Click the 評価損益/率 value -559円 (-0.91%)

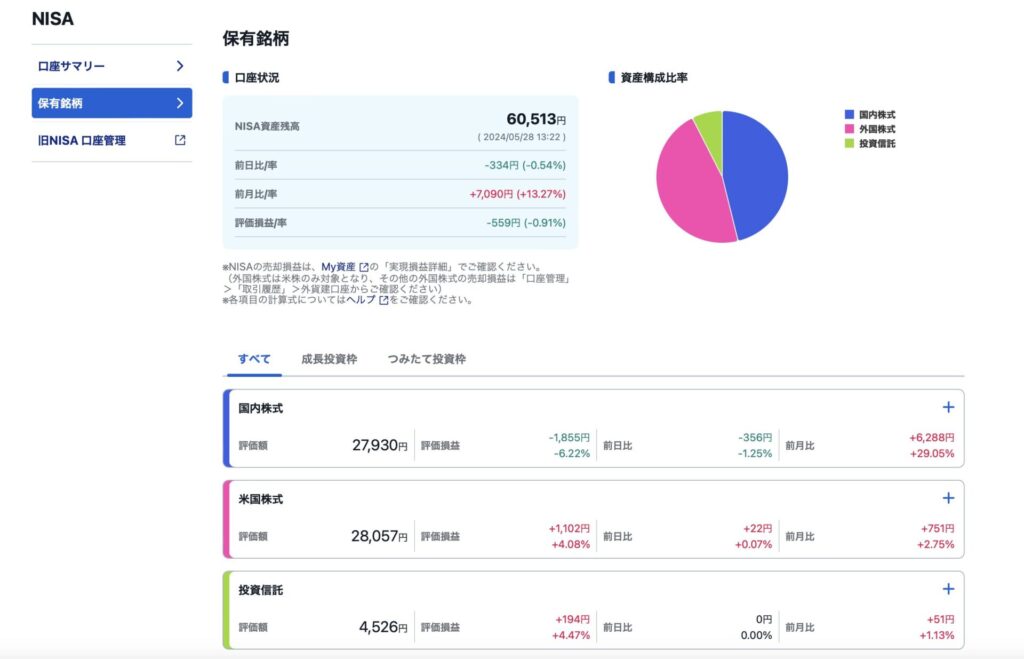tap(526, 223)
